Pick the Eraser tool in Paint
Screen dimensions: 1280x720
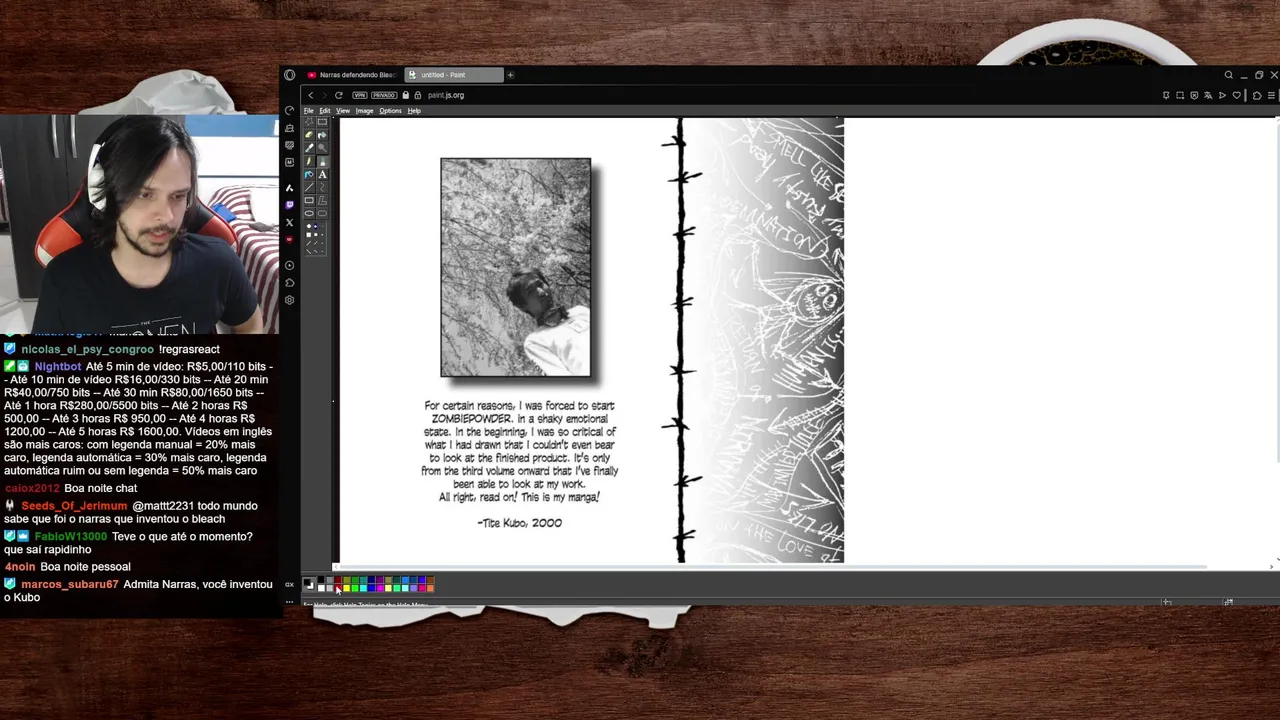(309, 135)
